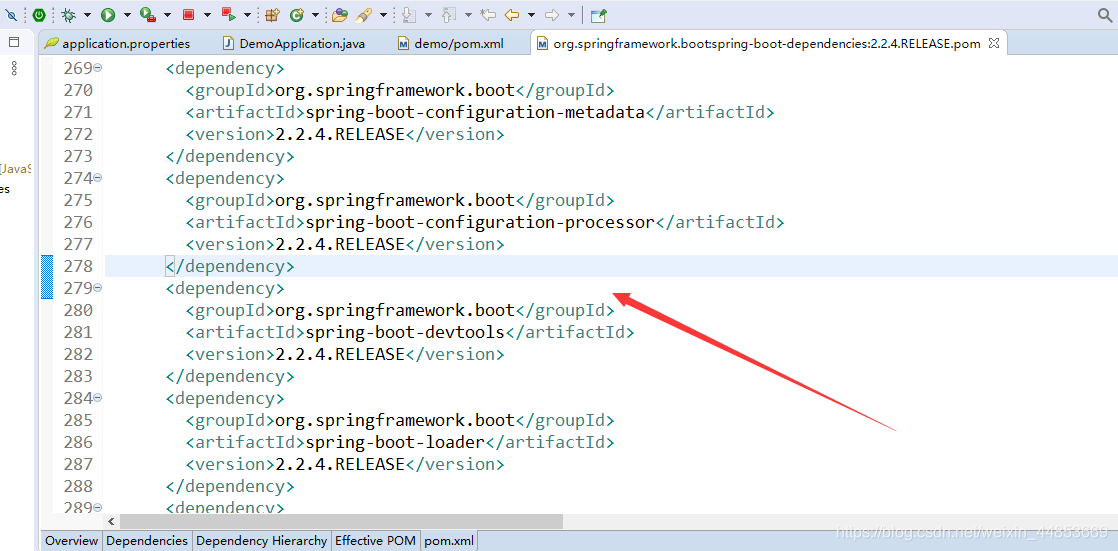Stop execution with the red square icon
1118x551 pixels.
click(188, 14)
